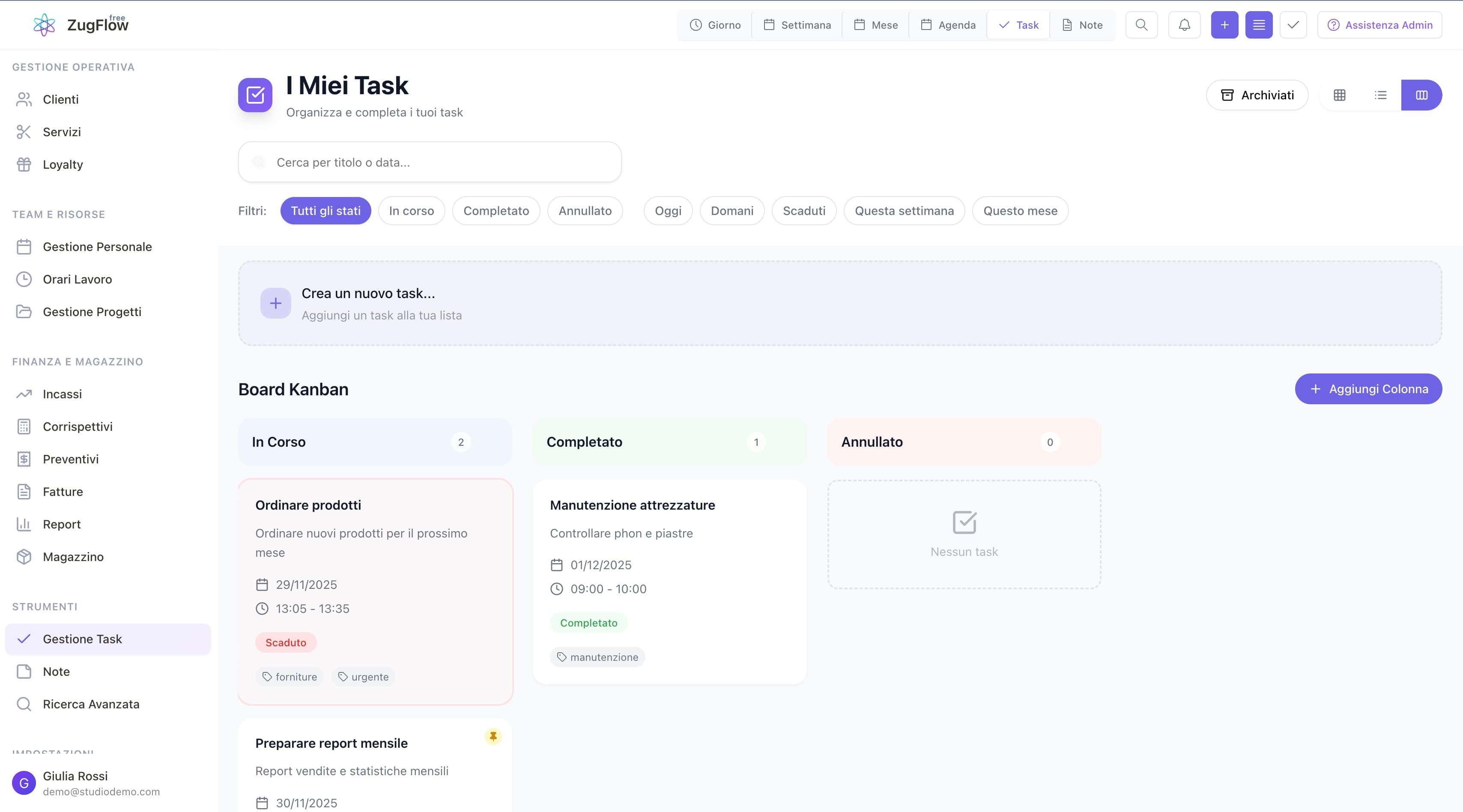Open the Magazzino sidebar section
The height and width of the screenshot is (812, 1463).
click(73, 556)
